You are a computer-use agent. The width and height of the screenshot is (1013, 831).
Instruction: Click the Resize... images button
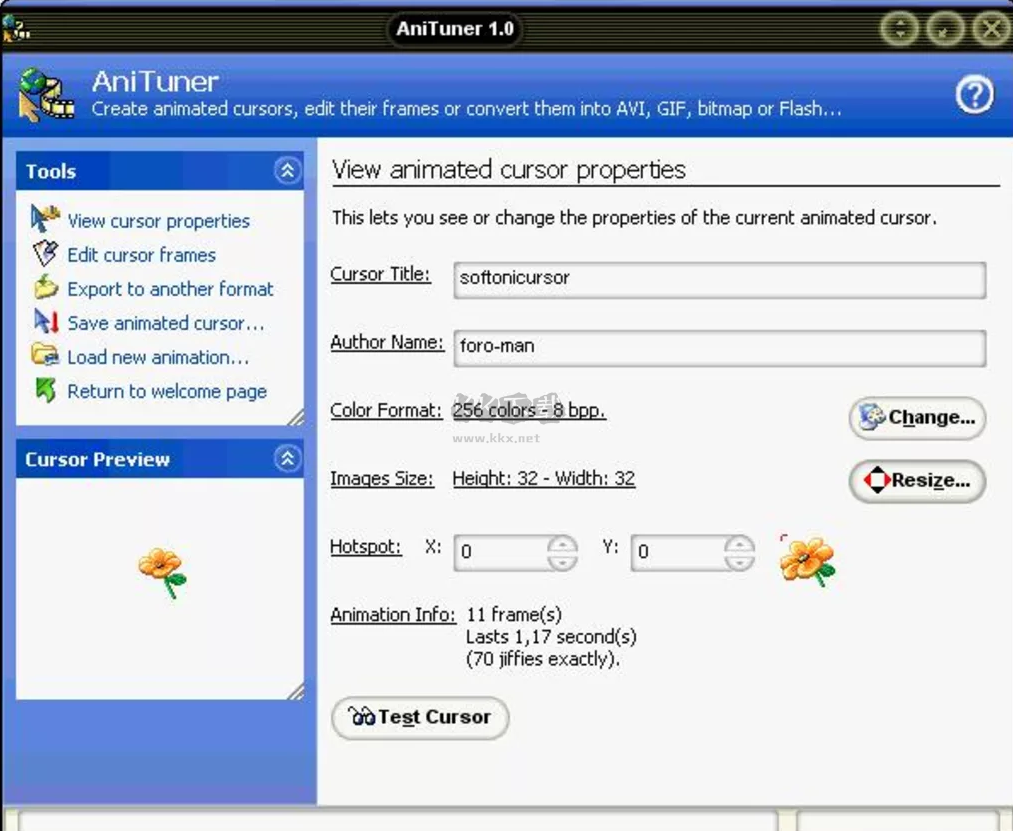[x=917, y=481]
